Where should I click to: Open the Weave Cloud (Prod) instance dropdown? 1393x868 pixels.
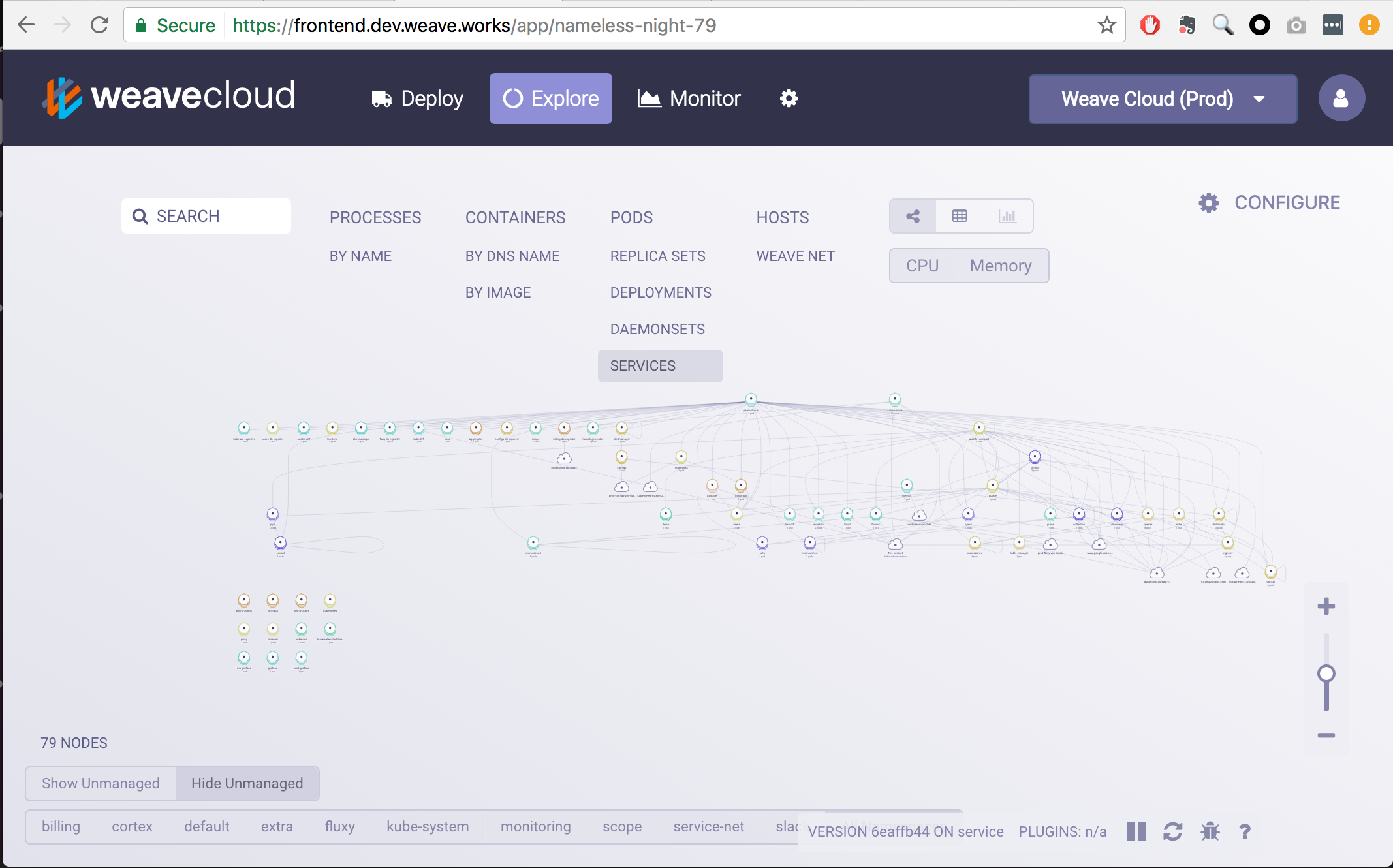pyautogui.click(x=1163, y=99)
